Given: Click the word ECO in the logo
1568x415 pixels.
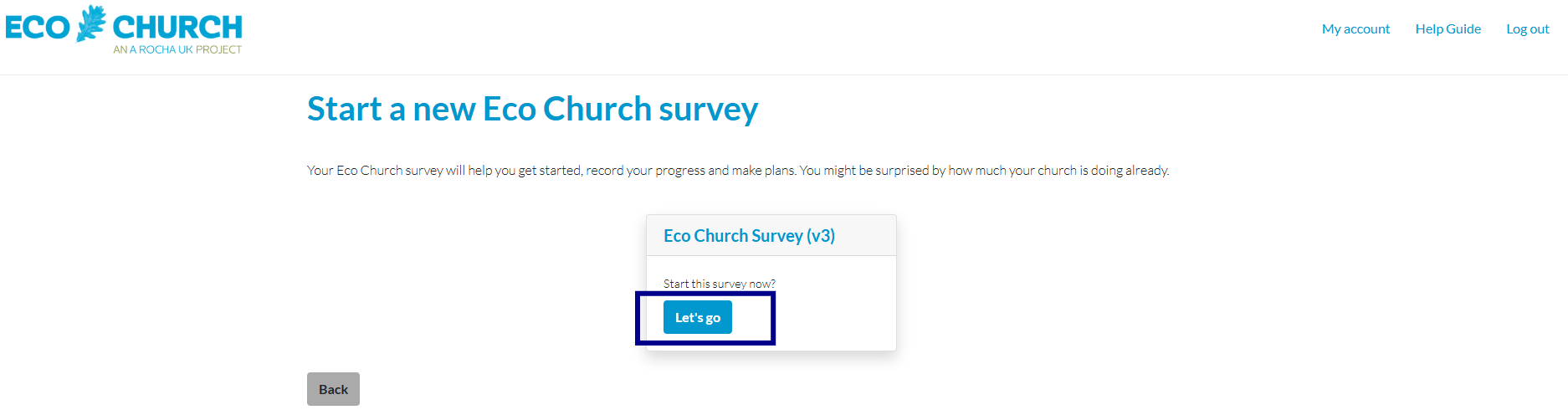Looking at the screenshot, I should 38,28.
